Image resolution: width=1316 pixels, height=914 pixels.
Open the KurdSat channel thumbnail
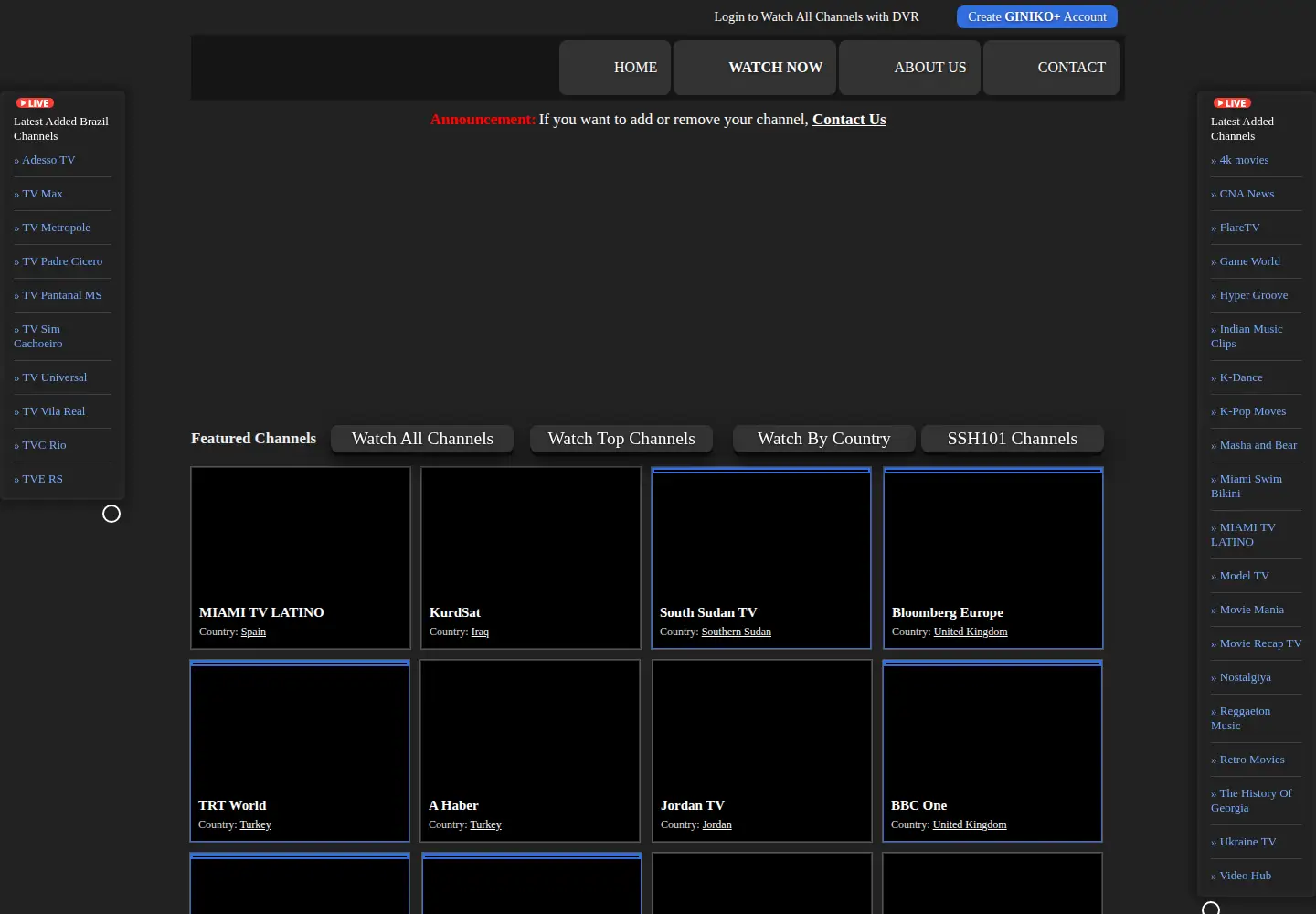[x=531, y=558]
